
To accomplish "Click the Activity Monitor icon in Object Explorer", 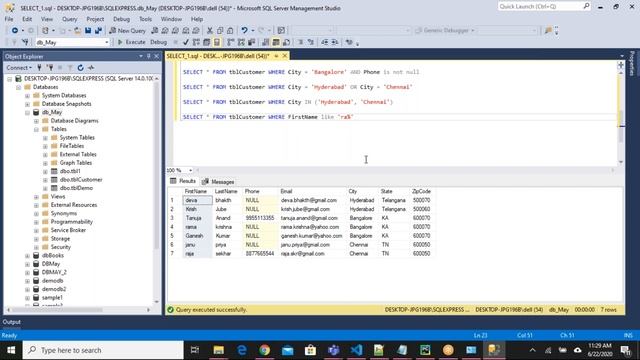I will (x=91, y=68).
